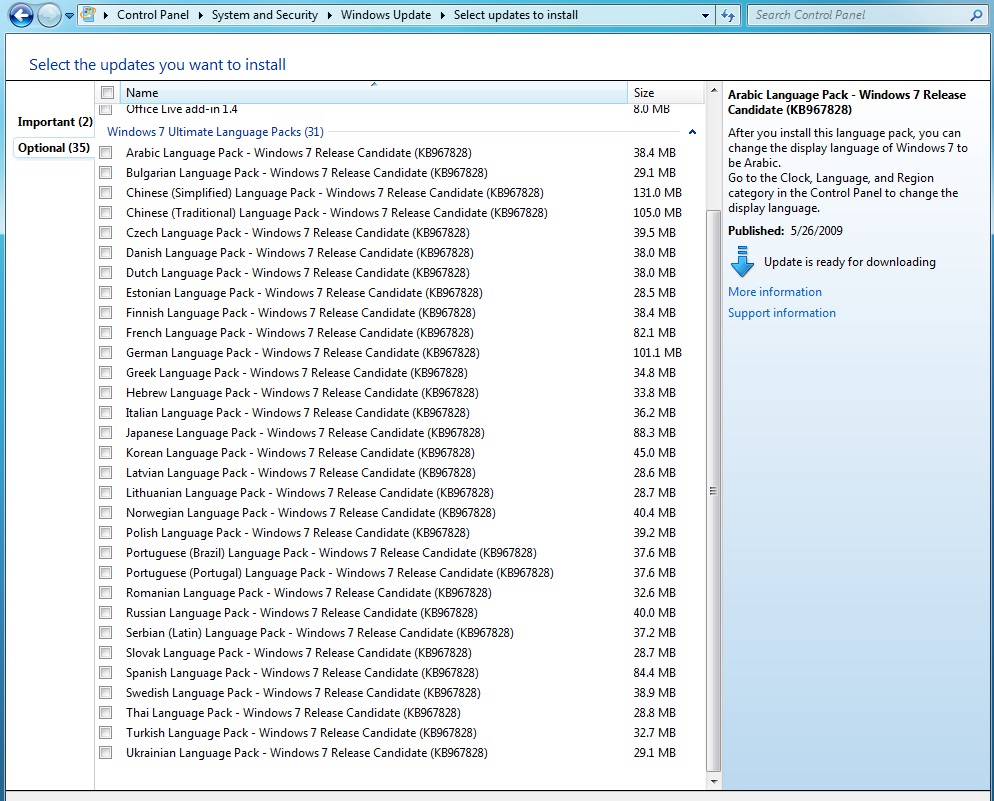Expand the address bar history dropdown
The height and width of the screenshot is (801, 994).
coord(705,16)
